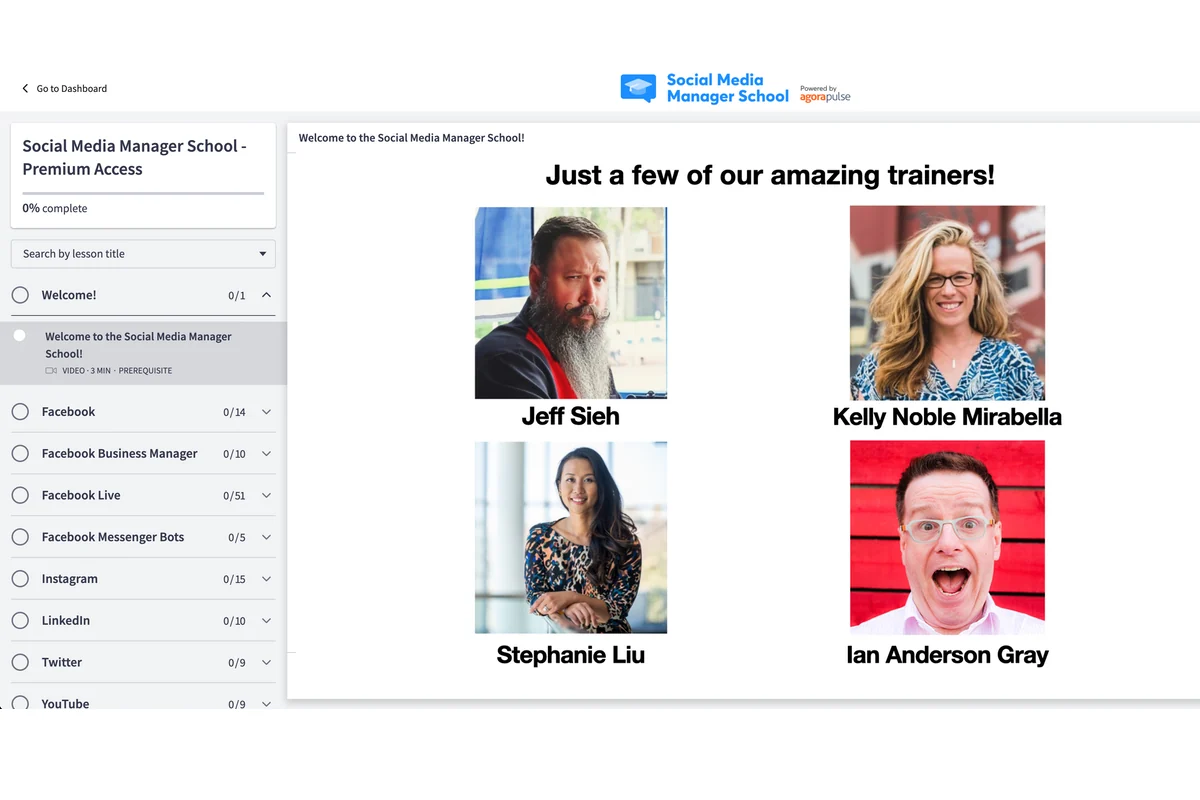
Task: Click the completion circle for the Facebook chapter
Action: click(20, 412)
